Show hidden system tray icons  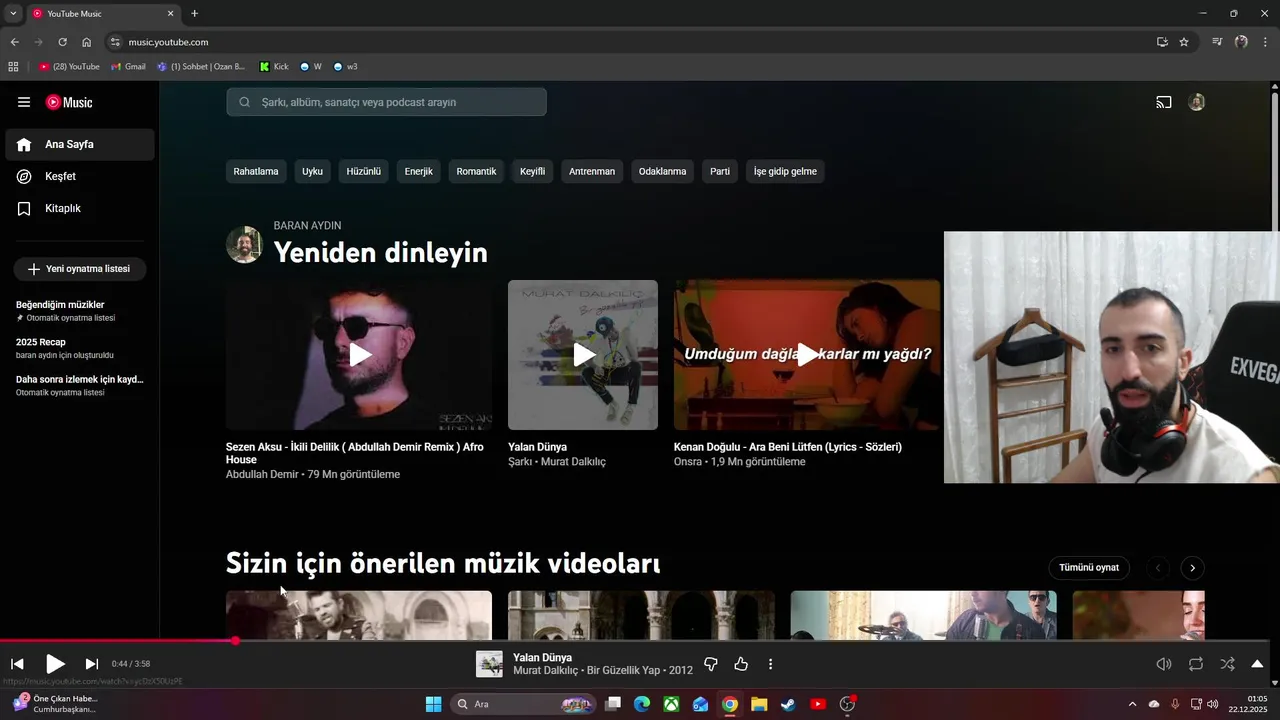point(1132,704)
